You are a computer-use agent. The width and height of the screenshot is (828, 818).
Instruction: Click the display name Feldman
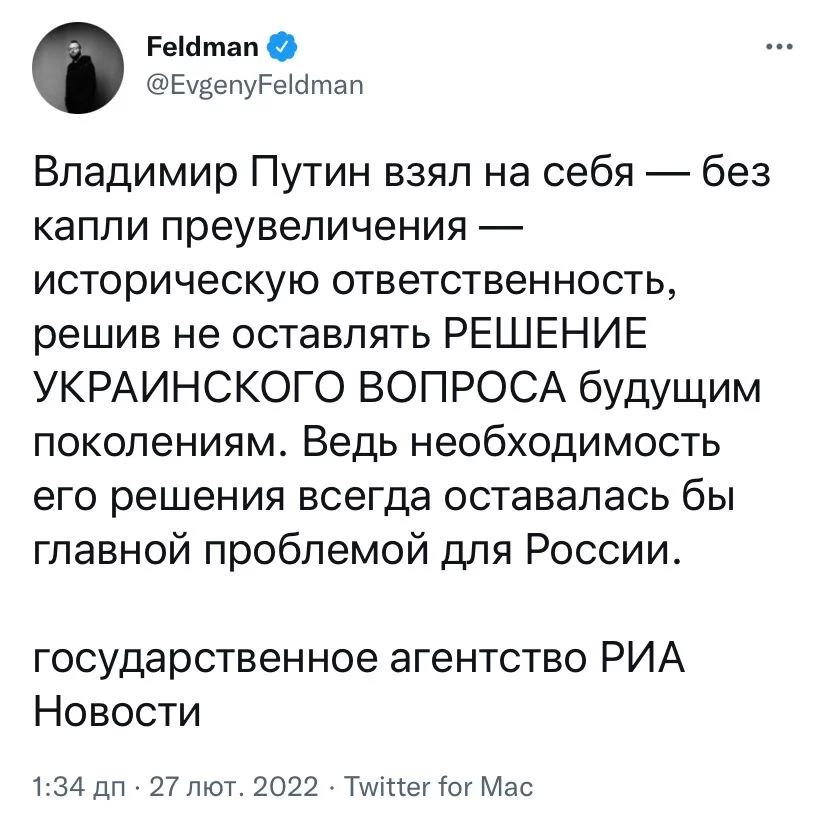click(202, 46)
